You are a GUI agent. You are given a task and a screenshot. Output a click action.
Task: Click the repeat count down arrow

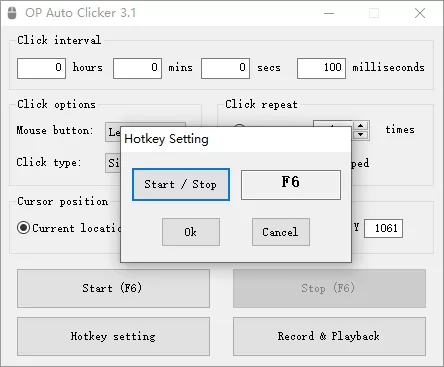[360, 135]
